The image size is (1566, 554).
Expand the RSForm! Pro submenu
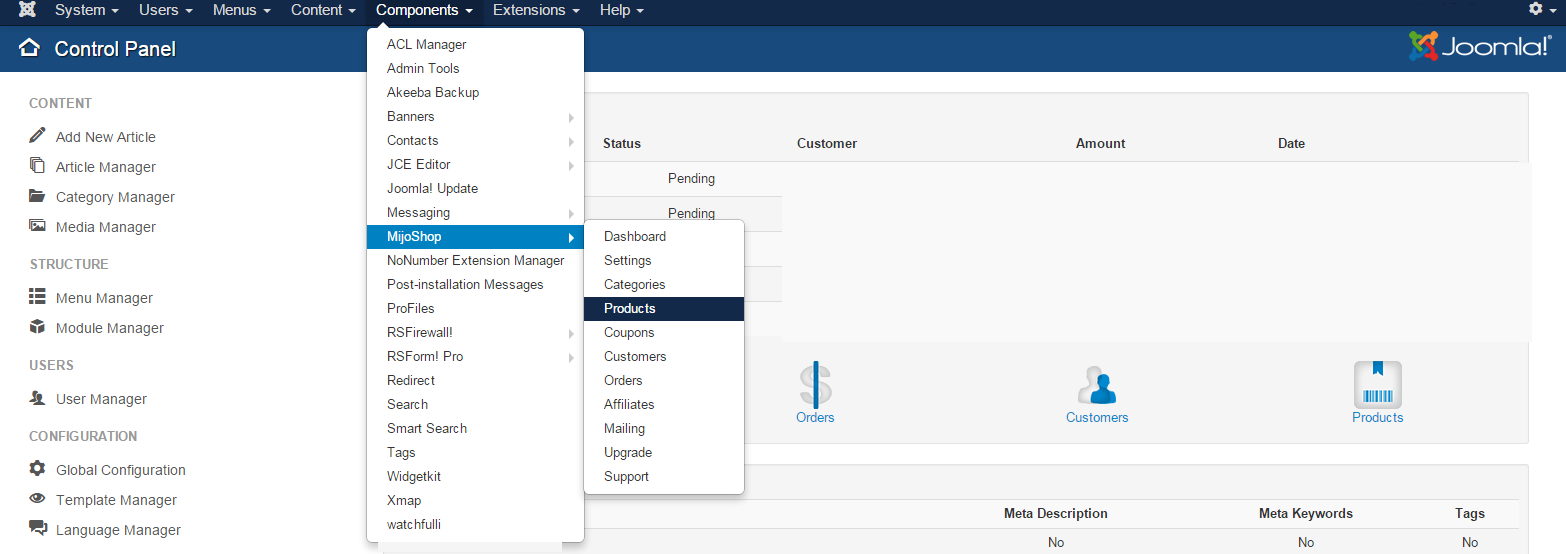[475, 356]
